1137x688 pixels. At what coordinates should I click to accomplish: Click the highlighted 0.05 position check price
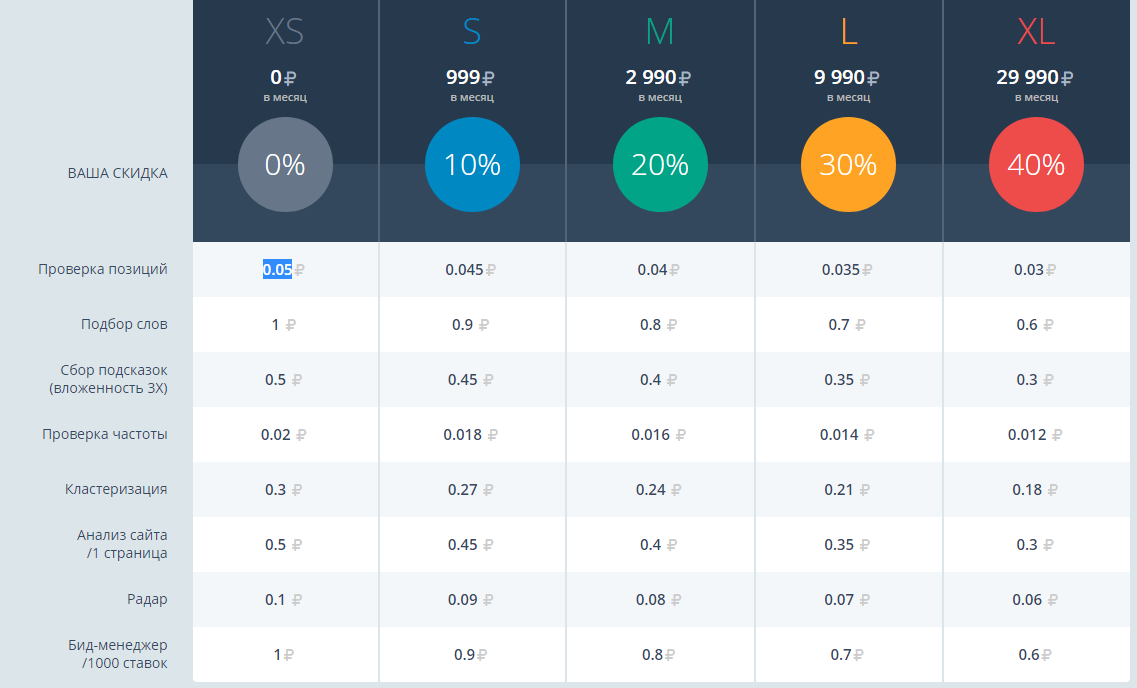[278, 269]
